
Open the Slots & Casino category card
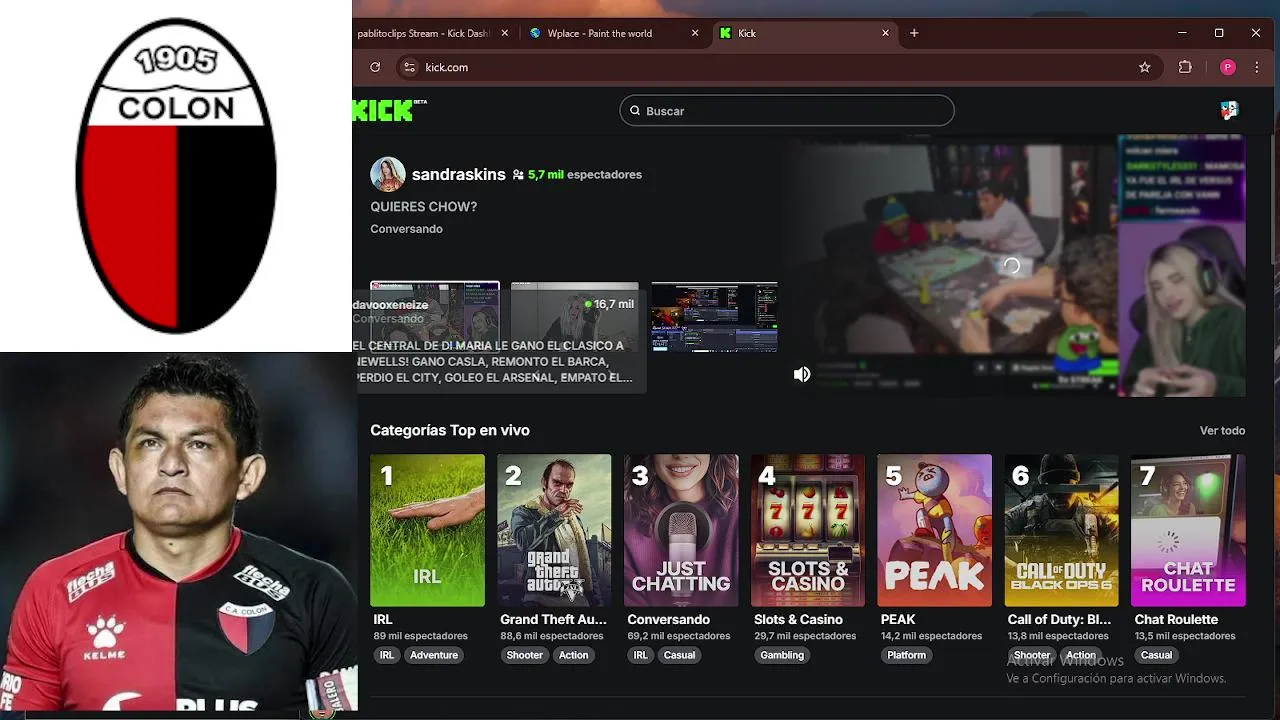coord(808,531)
